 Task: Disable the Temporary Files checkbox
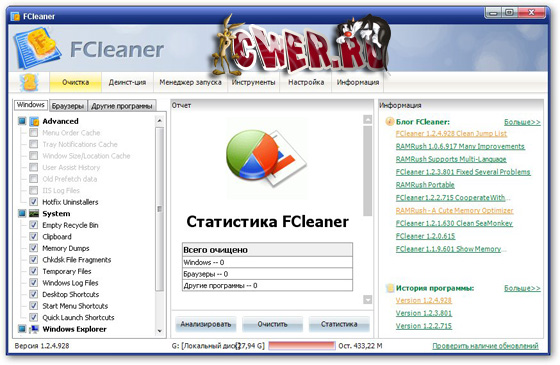point(34,271)
